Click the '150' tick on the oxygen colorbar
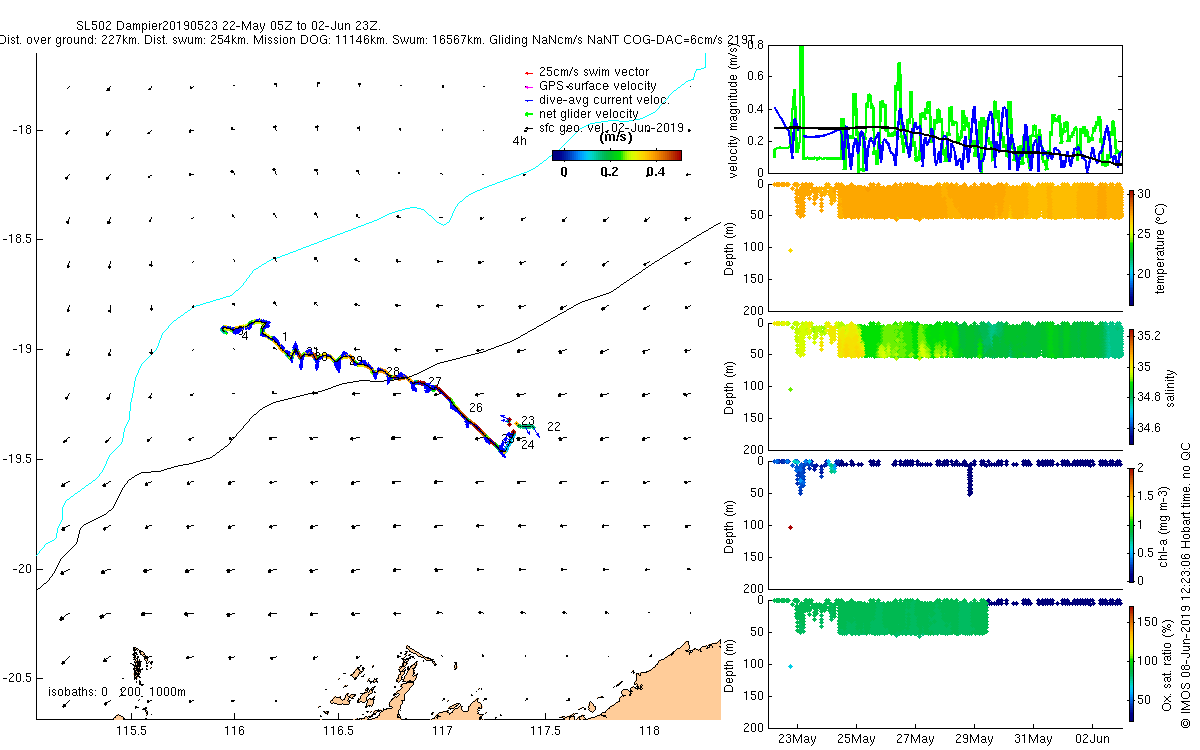The height and width of the screenshot is (750, 1200). coord(1150,620)
